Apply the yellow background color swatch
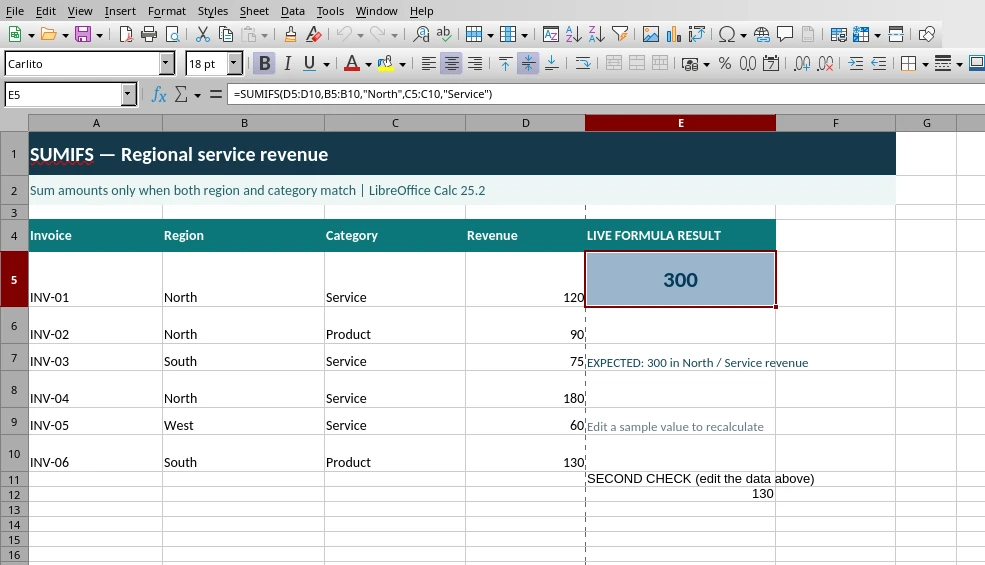This screenshot has width=985, height=565. [386, 63]
